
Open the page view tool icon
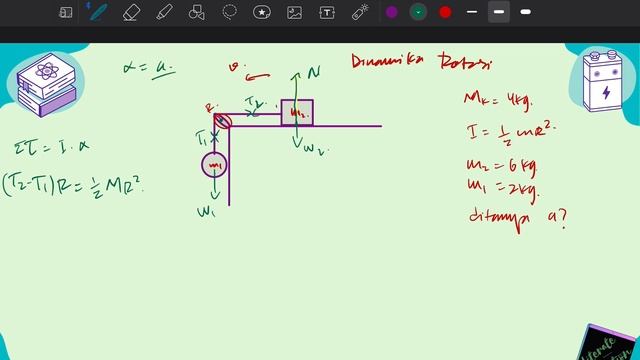point(65,12)
